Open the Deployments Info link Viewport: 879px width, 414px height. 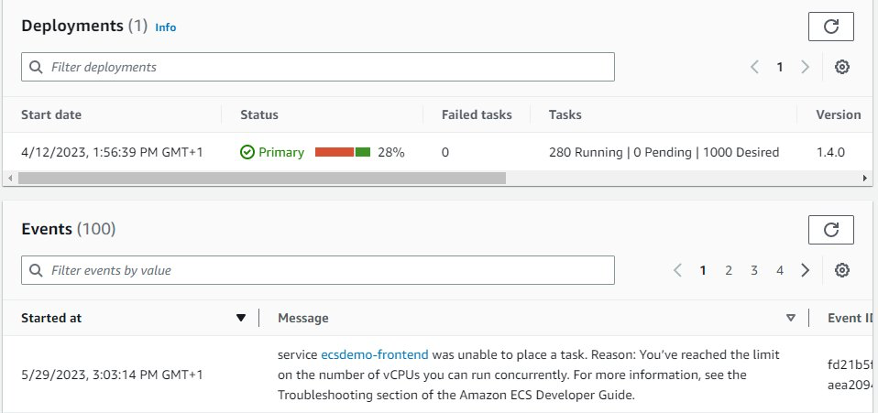tap(165, 27)
